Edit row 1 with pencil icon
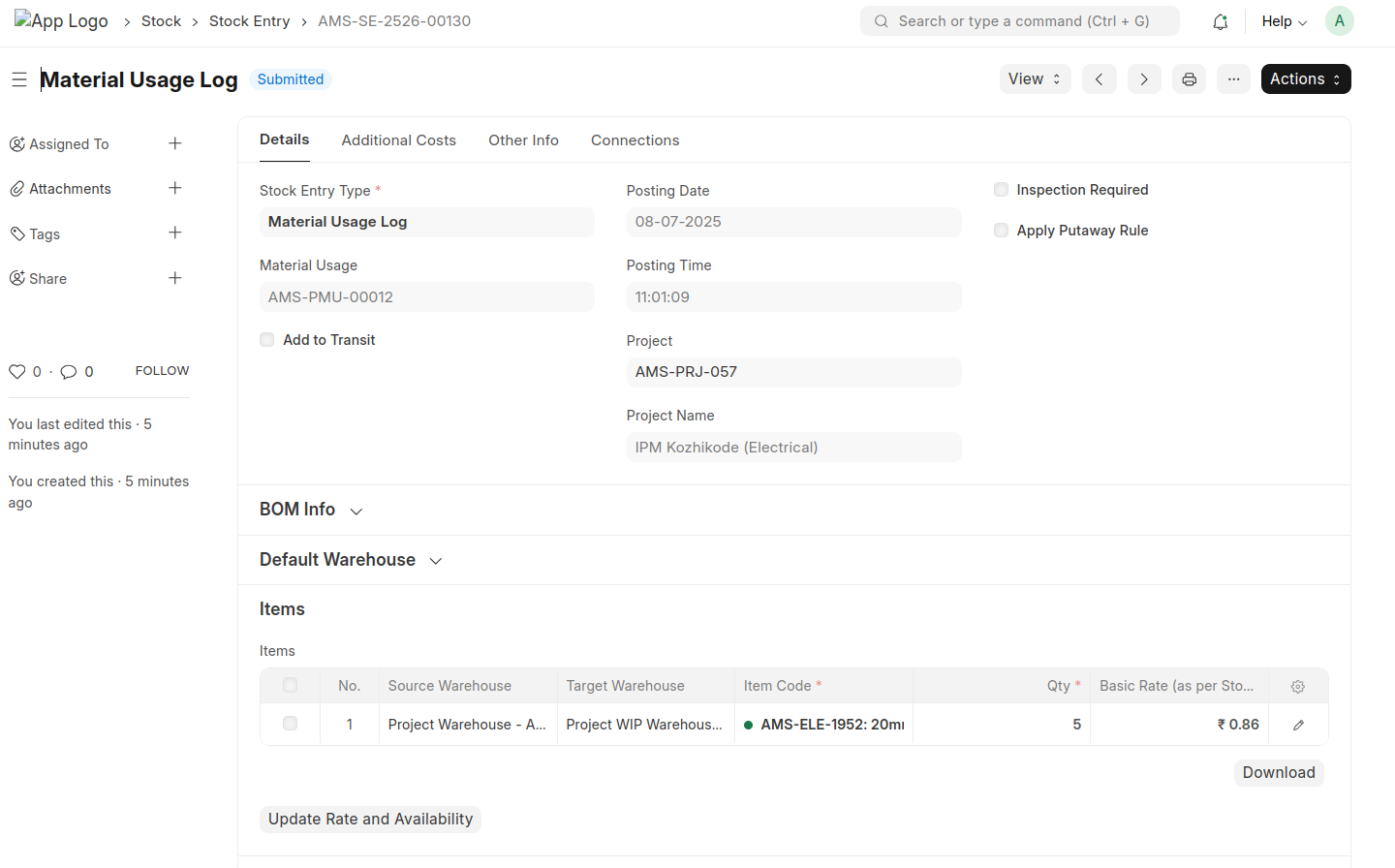The height and width of the screenshot is (868, 1395). [1298, 725]
